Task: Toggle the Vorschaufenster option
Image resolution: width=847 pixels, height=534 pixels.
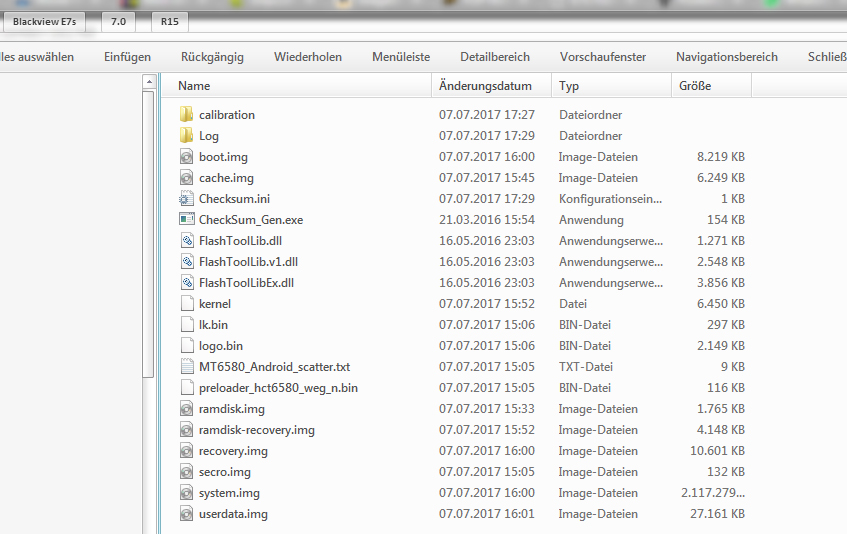Action: [603, 57]
